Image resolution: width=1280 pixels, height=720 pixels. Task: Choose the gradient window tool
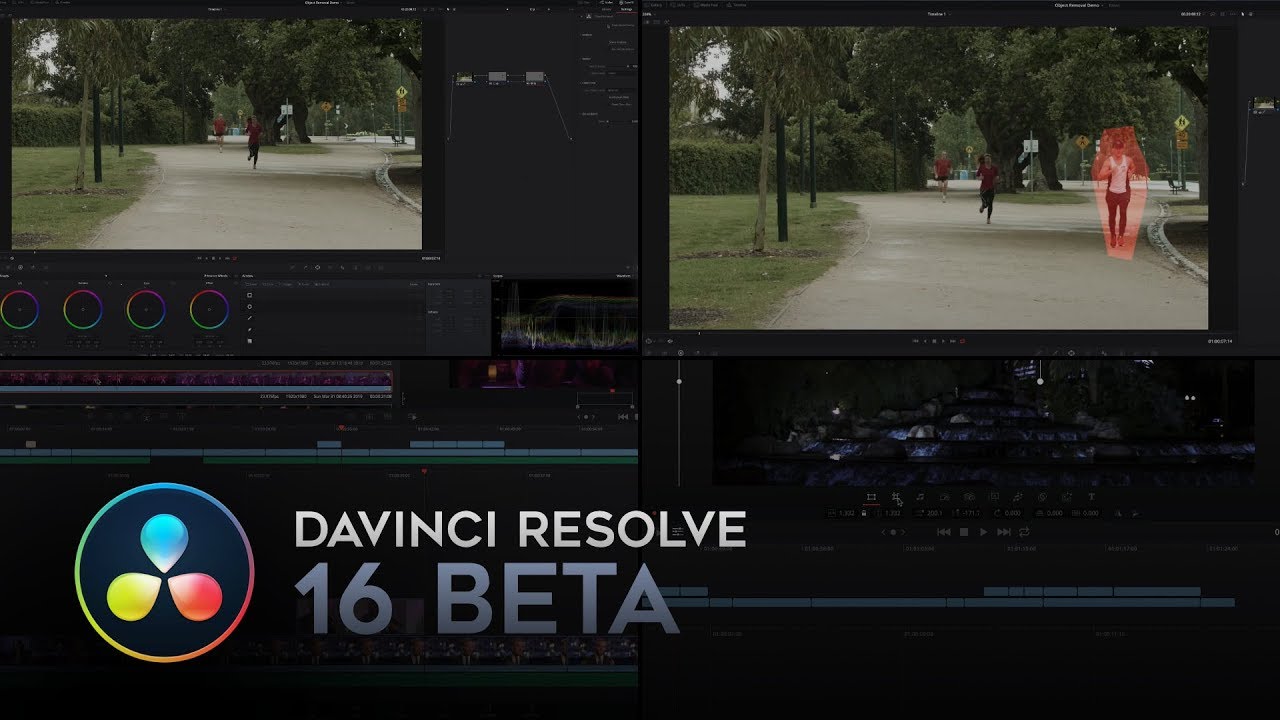point(250,341)
